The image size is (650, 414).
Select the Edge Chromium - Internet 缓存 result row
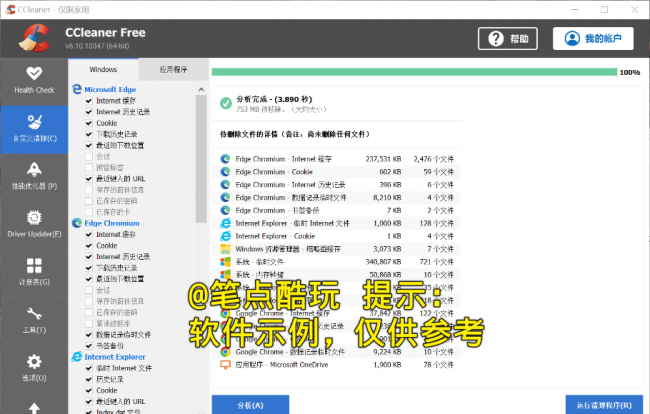point(337,159)
